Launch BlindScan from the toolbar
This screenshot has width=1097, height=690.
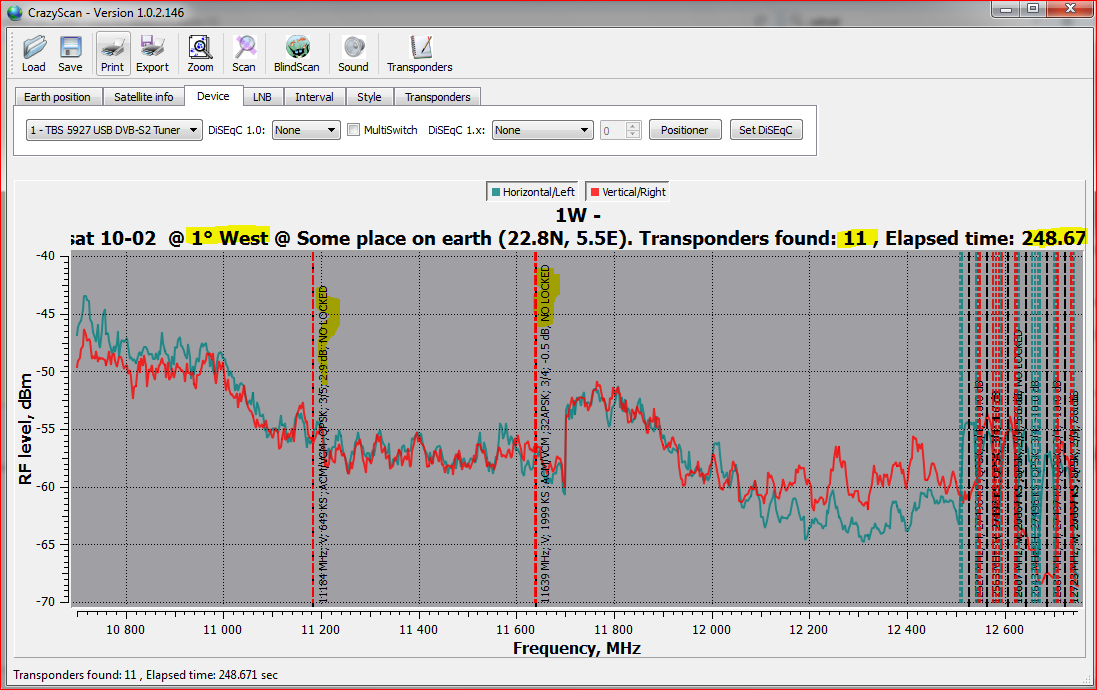pyautogui.click(x=297, y=54)
